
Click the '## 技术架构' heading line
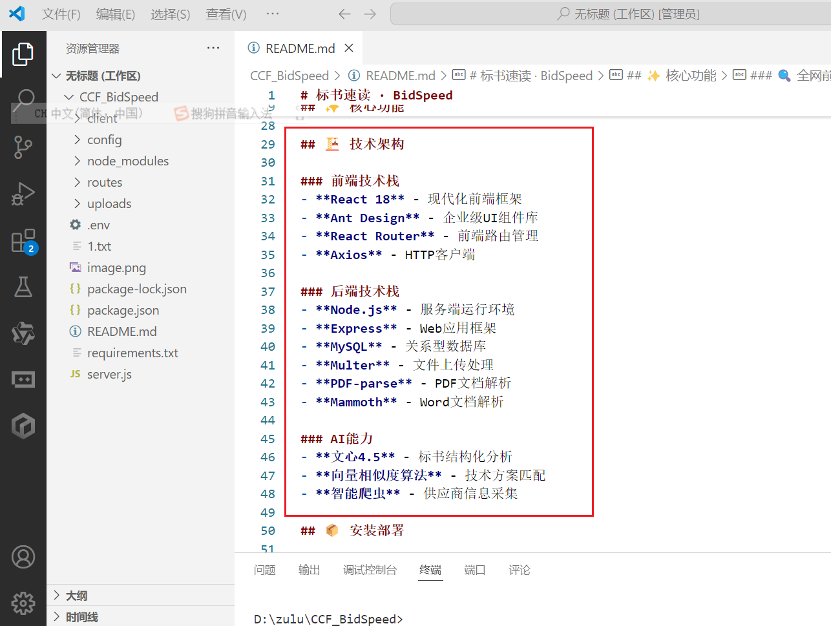[352, 144]
